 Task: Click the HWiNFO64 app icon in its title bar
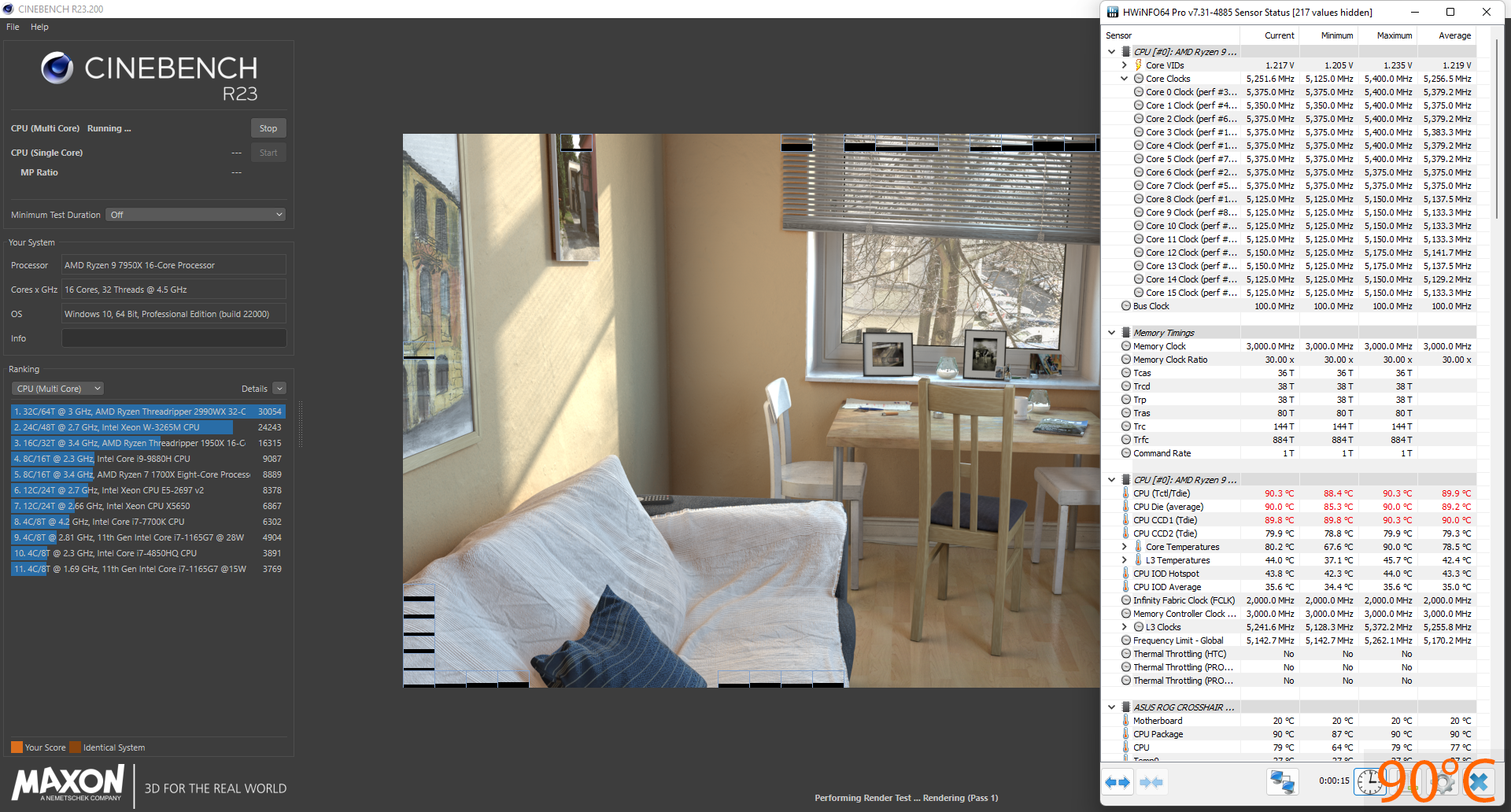1113,12
